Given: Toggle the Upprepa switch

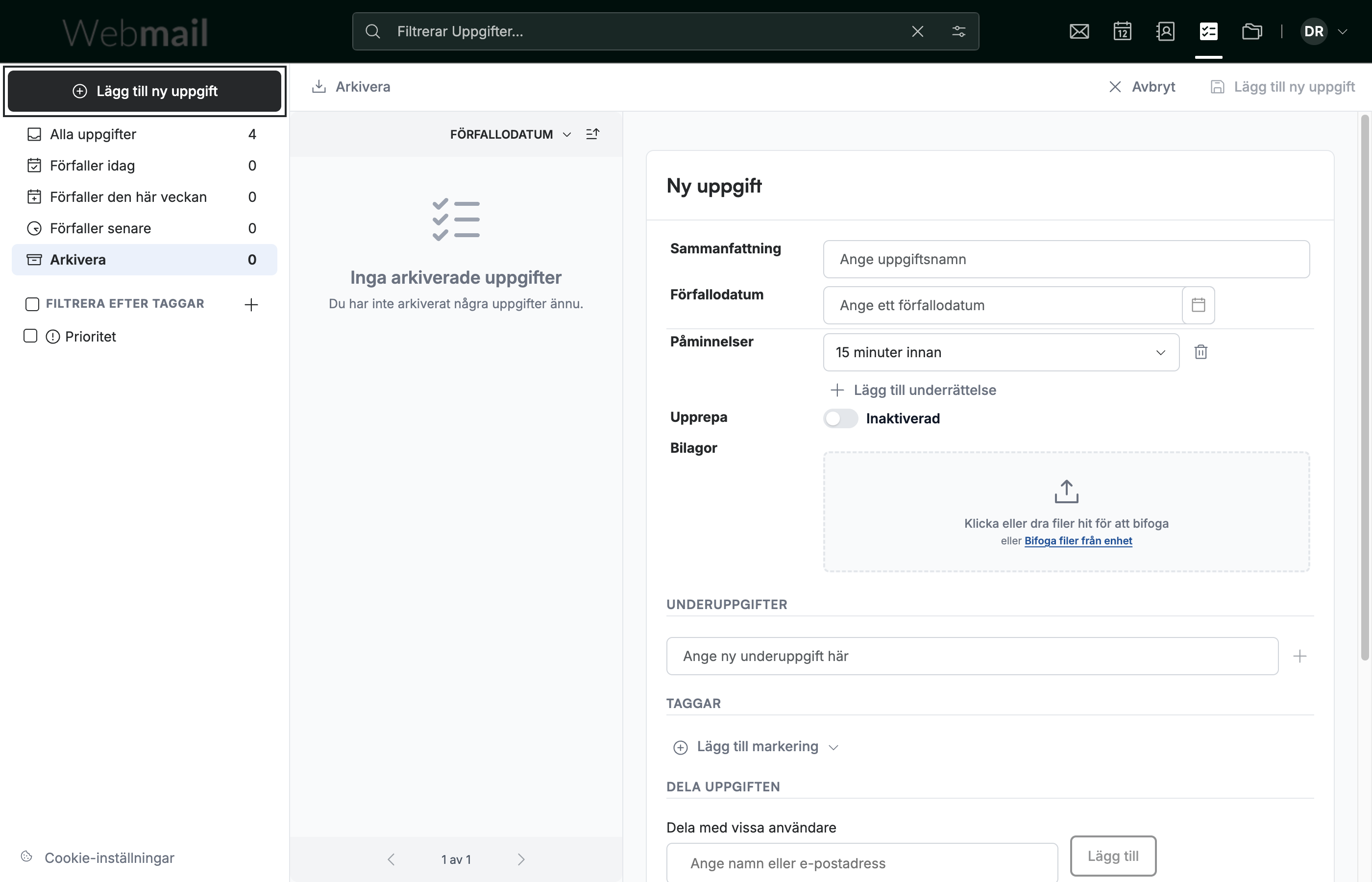Looking at the screenshot, I should tap(841, 418).
